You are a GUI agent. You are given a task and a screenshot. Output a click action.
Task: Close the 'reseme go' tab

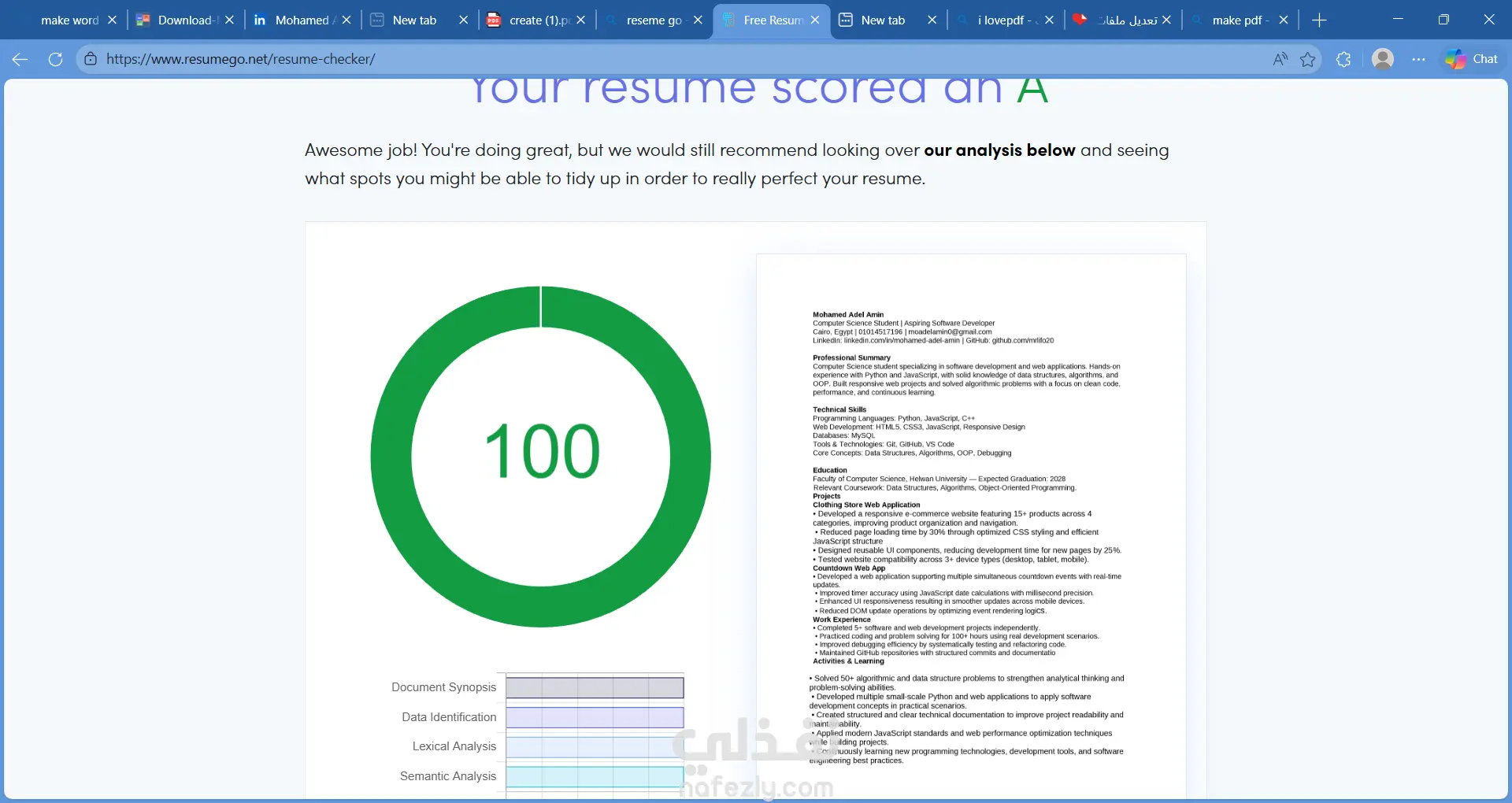click(x=698, y=20)
